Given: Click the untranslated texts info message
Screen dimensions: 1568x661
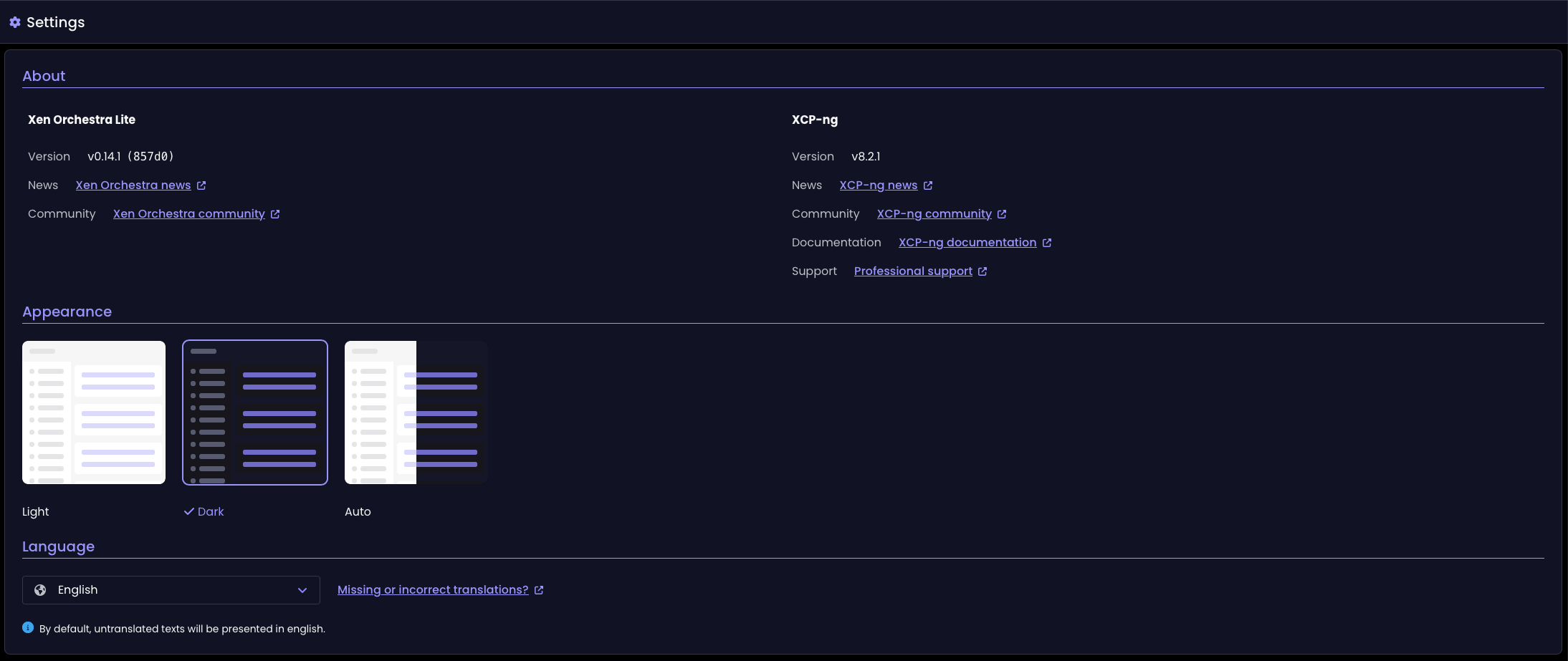Looking at the screenshot, I should [x=182, y=629].
